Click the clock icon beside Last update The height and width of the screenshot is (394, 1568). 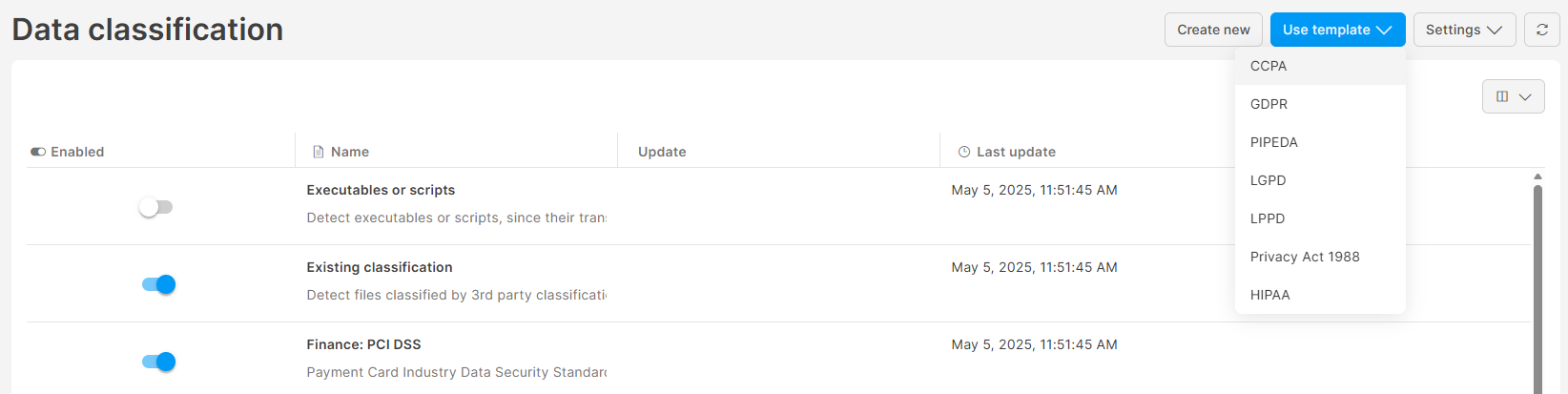pos(964,152)
